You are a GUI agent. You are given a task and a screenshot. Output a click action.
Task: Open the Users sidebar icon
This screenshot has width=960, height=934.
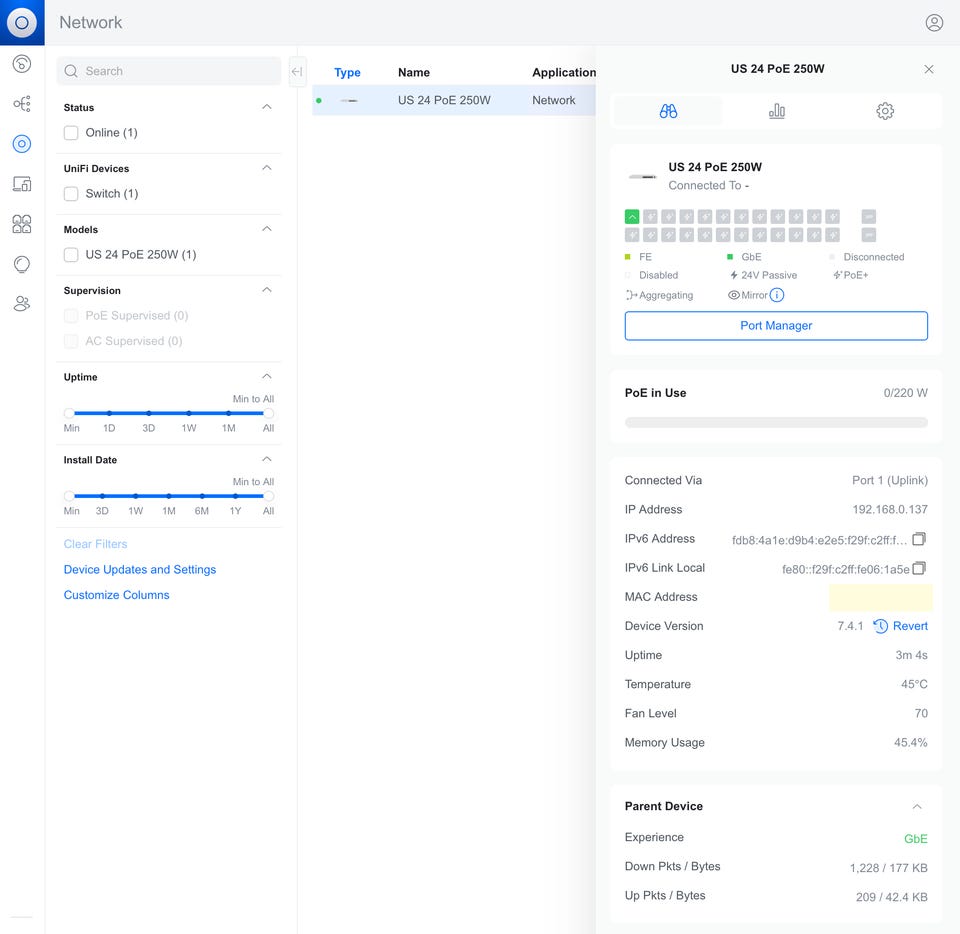coord(22,304)
